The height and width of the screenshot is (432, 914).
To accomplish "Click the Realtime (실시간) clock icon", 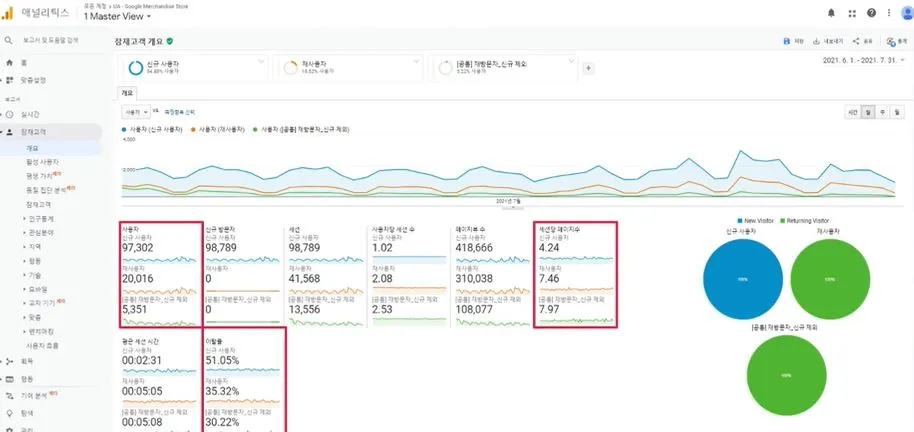I will [x=9, y=114].
